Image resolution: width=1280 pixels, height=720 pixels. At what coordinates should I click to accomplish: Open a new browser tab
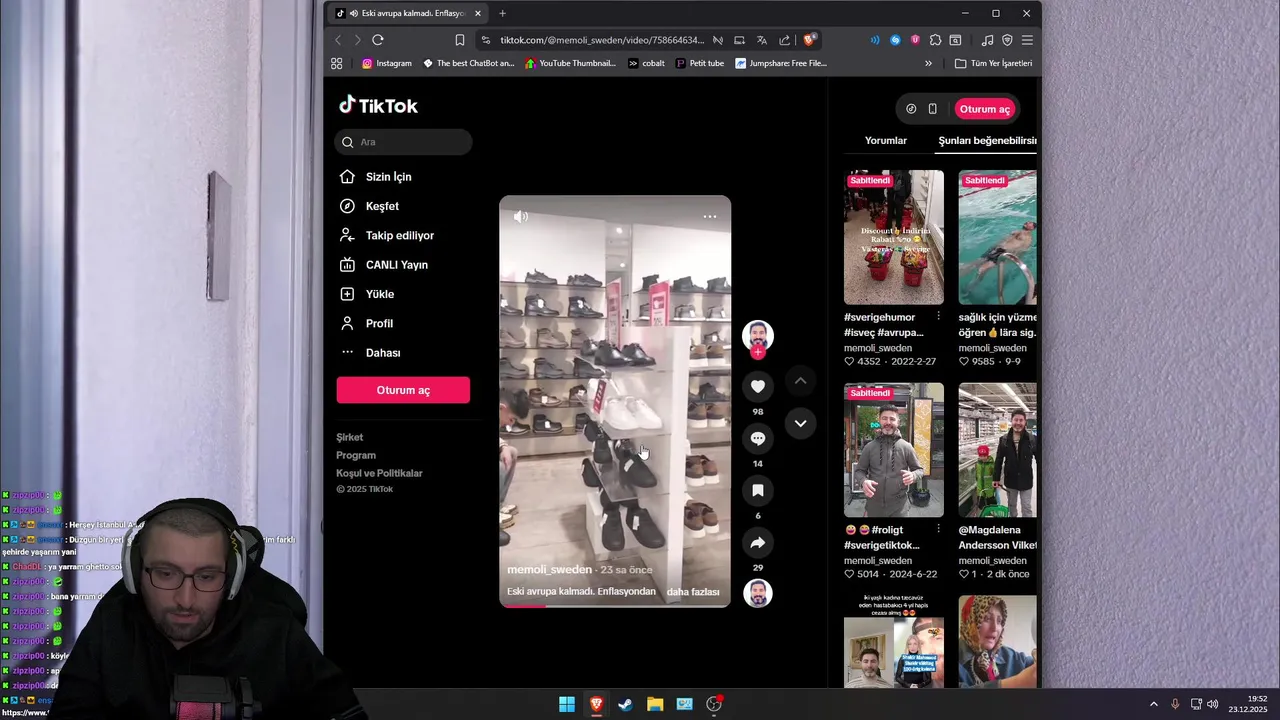[x=502, y=13]
